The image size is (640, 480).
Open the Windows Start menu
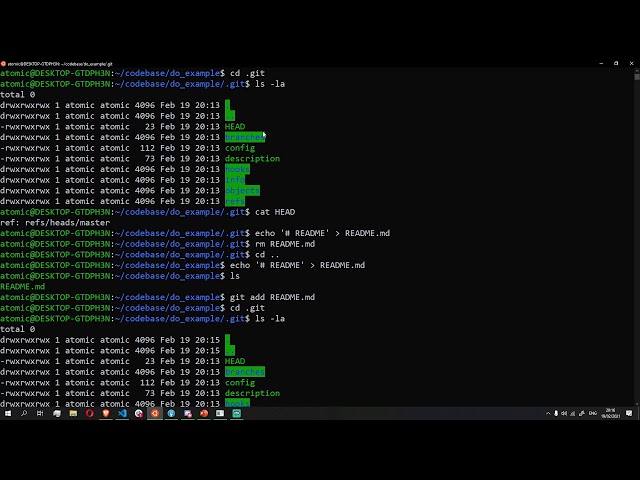tap(8, 413)
